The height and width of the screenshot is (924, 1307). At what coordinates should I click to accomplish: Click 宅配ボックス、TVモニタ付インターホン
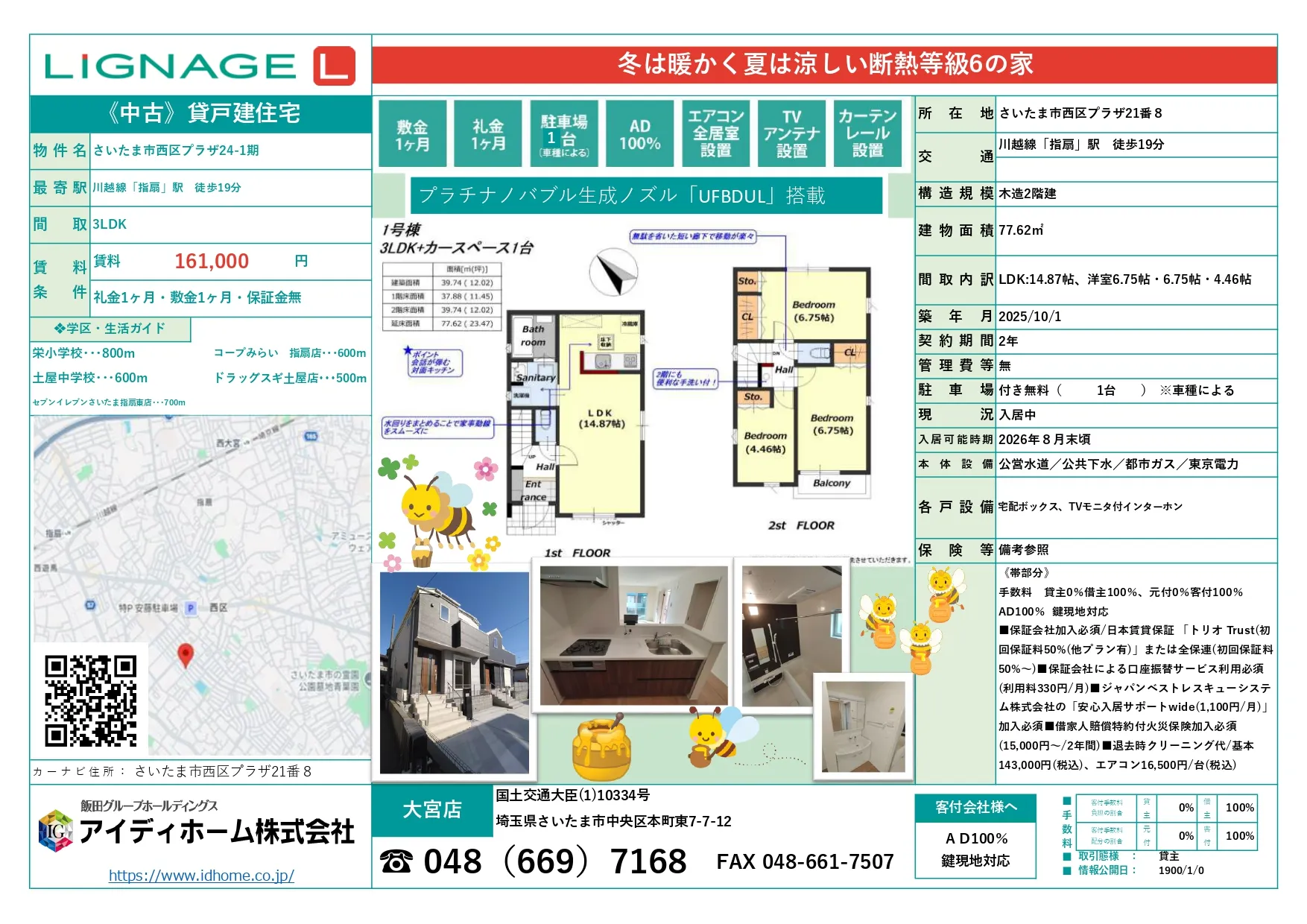pyautogui.click(x=1090, y=507)
